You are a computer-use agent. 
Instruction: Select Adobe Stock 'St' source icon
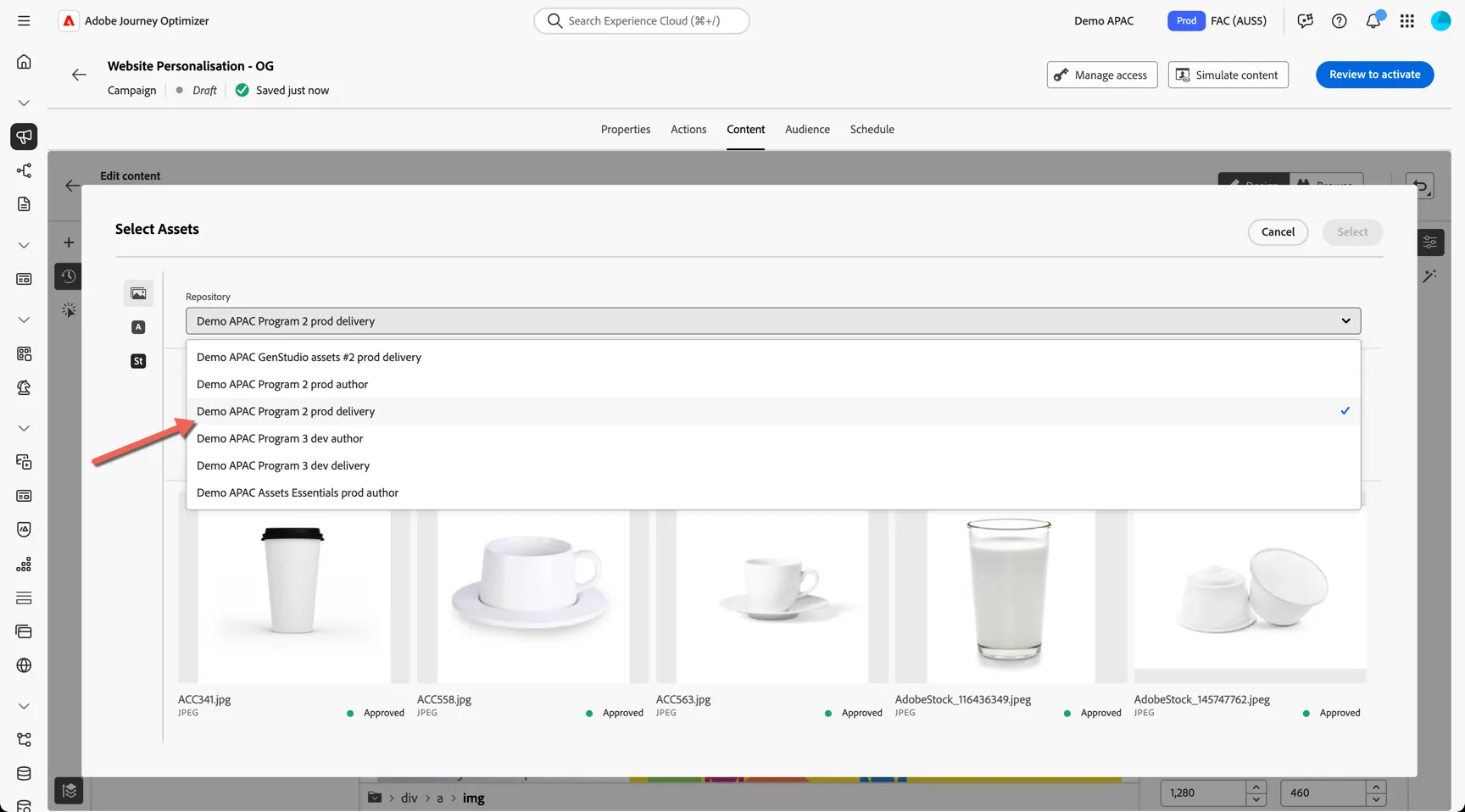(138, 361)
